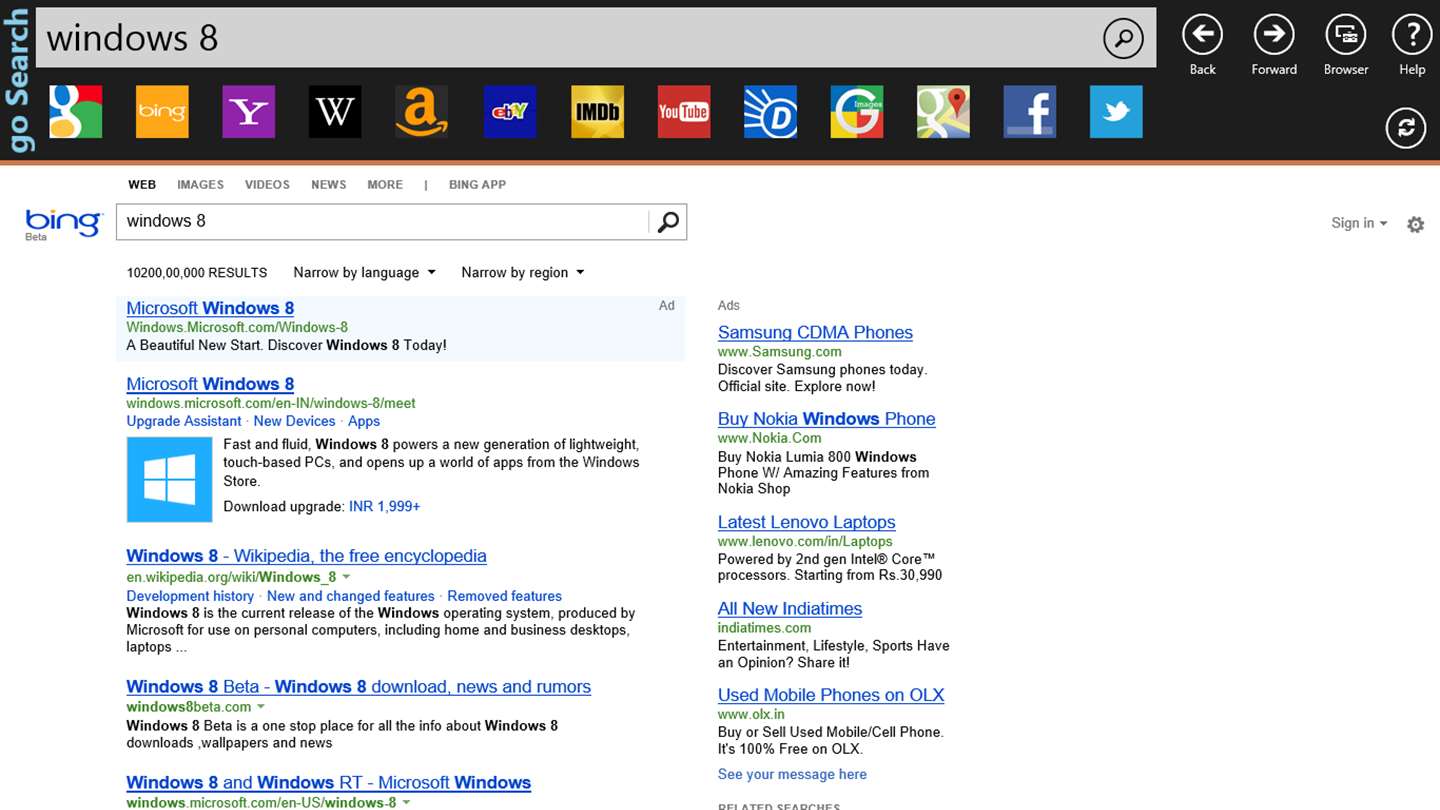This screenshot has height=810, width=1440.
Task: Open the Latest Lenovo Laptops ad
Action: click(x=806, y=522)
